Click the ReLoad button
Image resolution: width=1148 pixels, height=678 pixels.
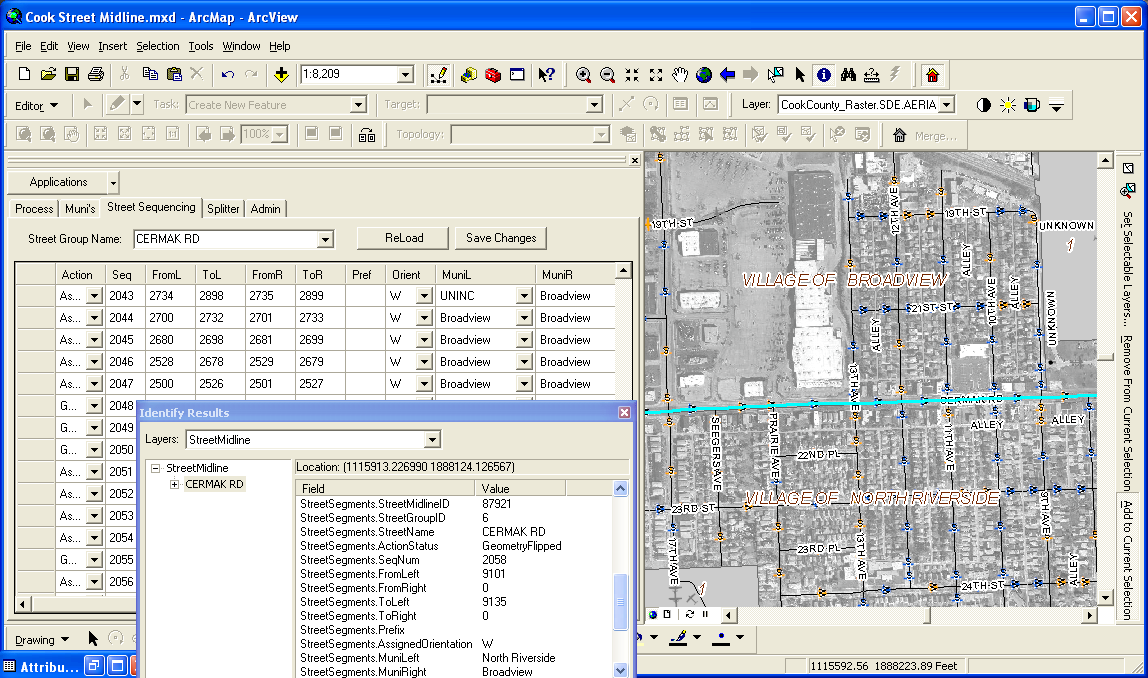404,238
